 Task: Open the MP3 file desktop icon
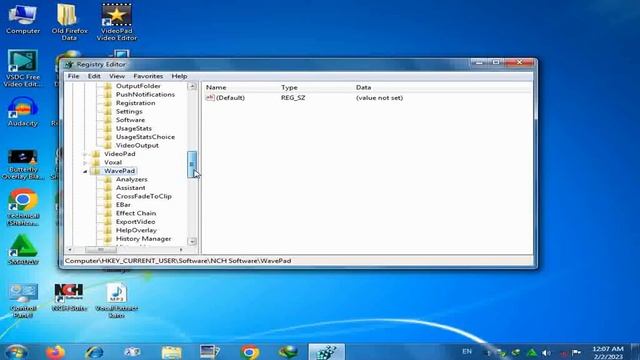pos(117,300)
